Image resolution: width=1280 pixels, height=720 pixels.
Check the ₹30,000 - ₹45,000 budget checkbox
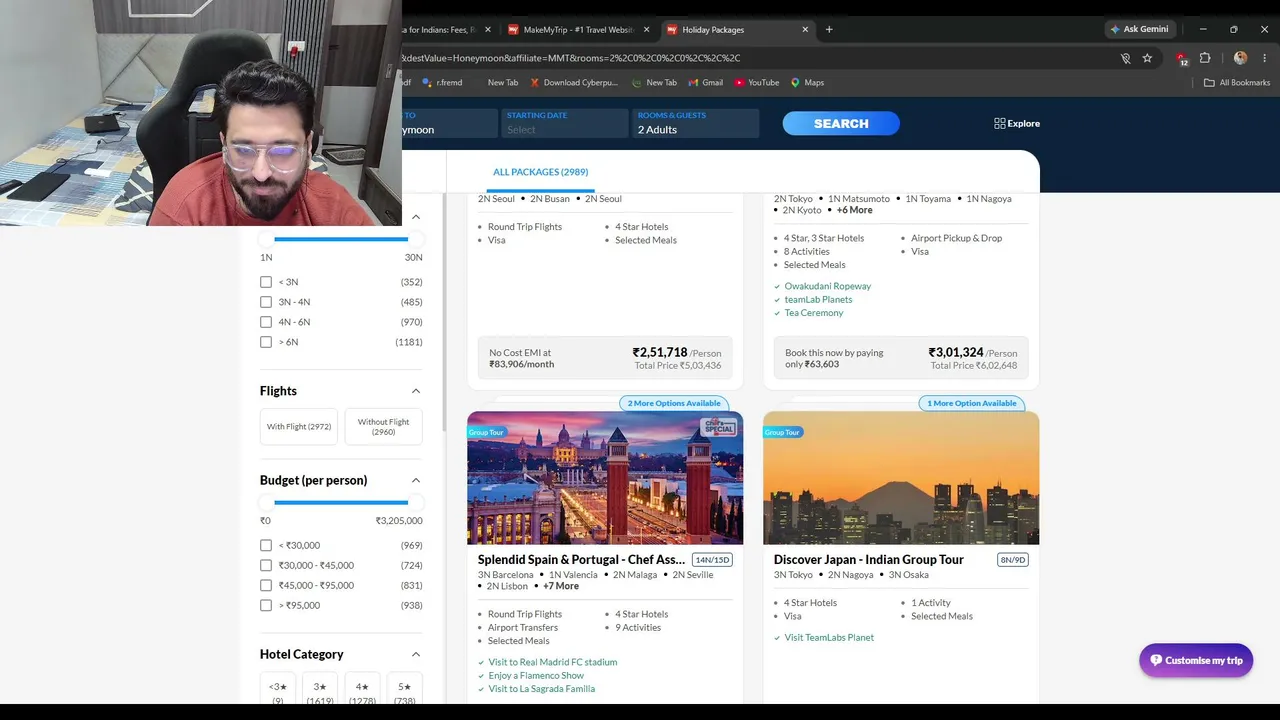point(266,565)
